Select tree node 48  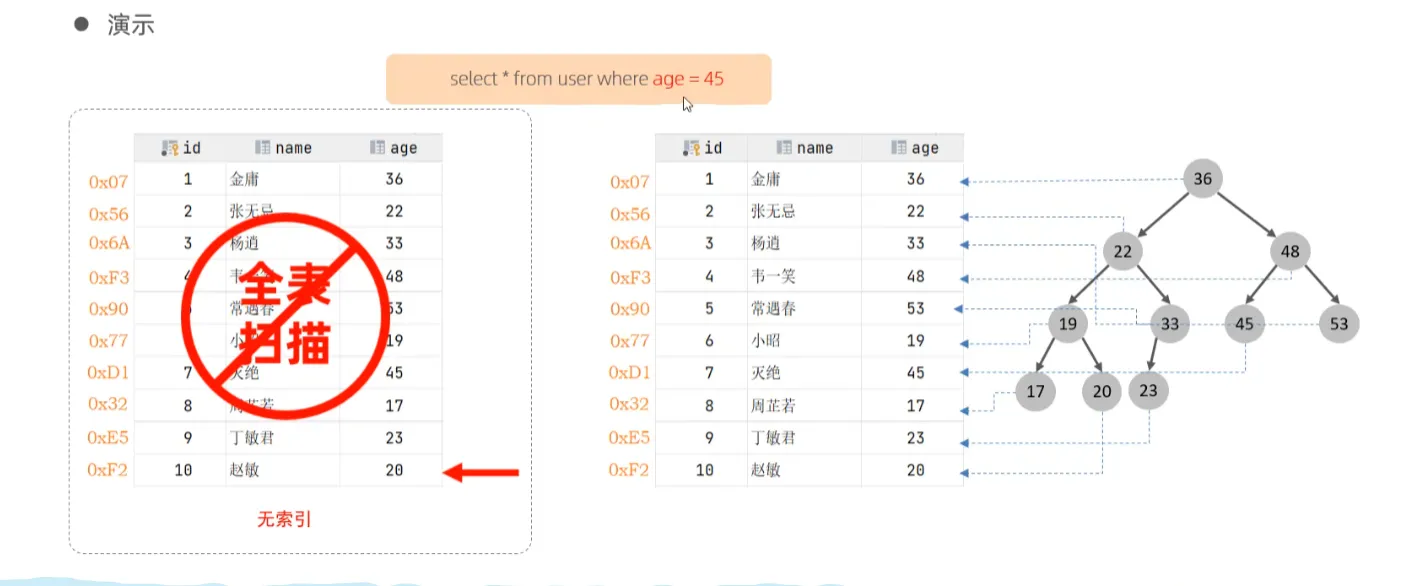click(x=1290, y=251)
